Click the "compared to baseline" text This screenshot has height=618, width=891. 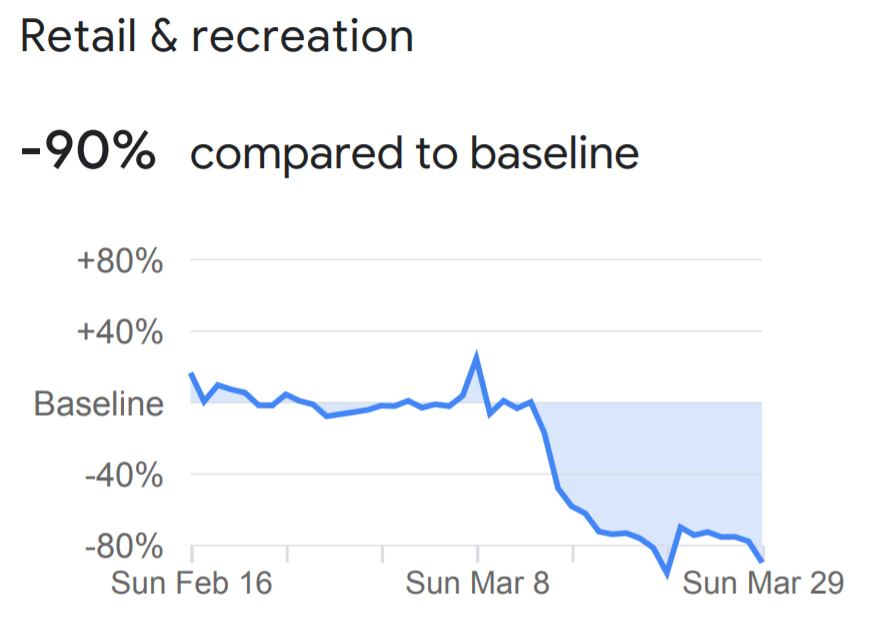click(x=414, y=153)
